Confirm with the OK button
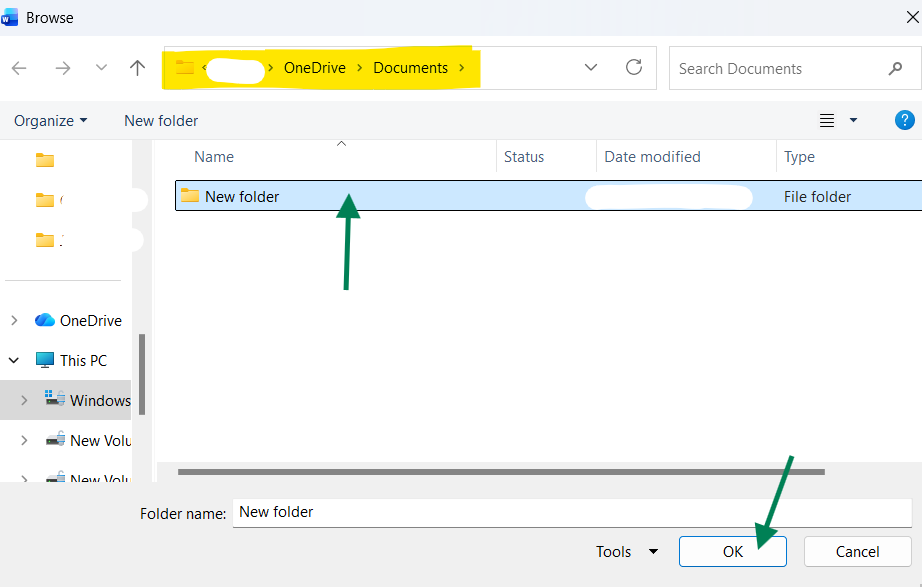Screen dimensions: 922x587 (x=733, y=552)
